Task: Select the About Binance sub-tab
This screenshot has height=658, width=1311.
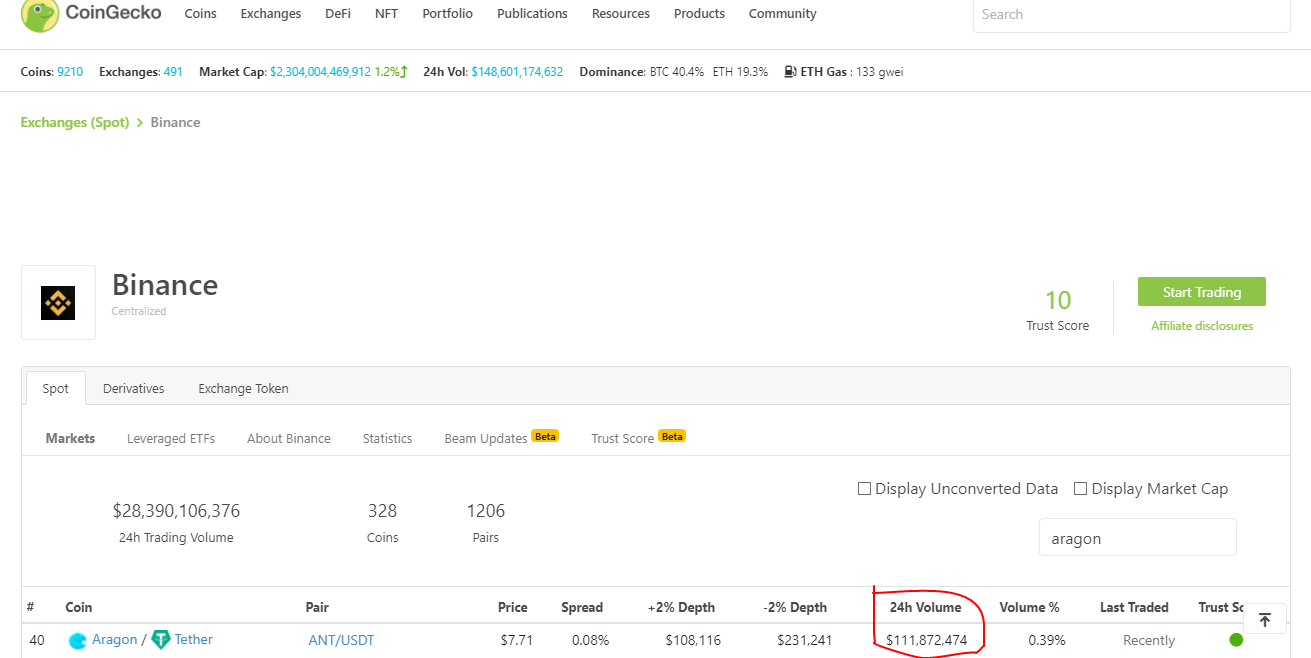Action: (x=289, y=438)
